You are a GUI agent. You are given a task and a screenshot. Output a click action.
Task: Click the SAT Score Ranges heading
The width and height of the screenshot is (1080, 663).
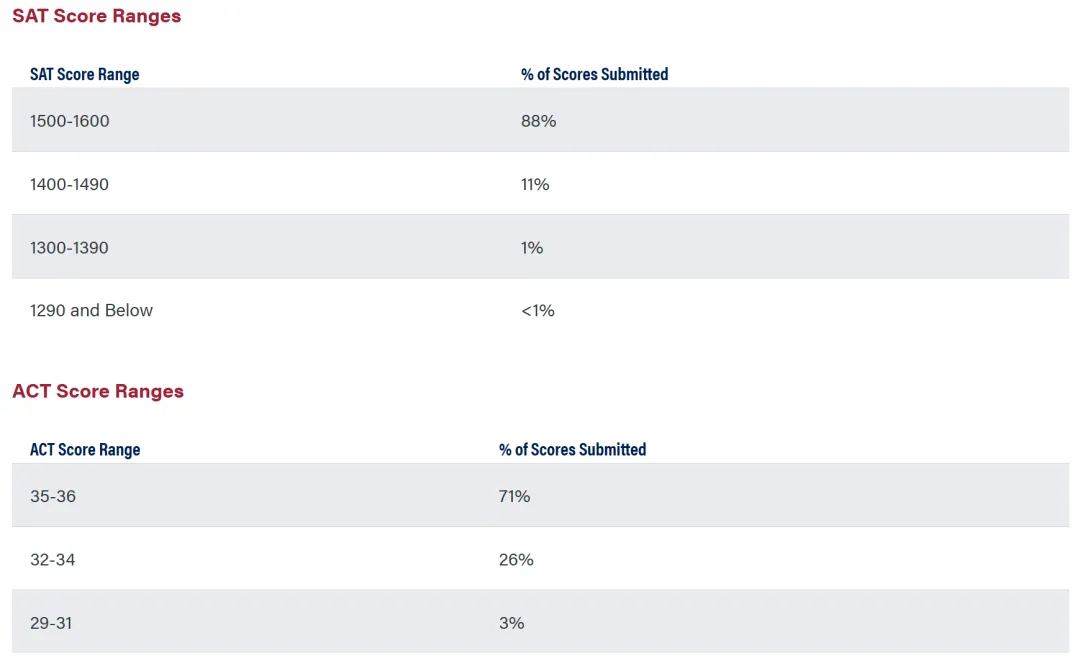click(x=96, y=16)
